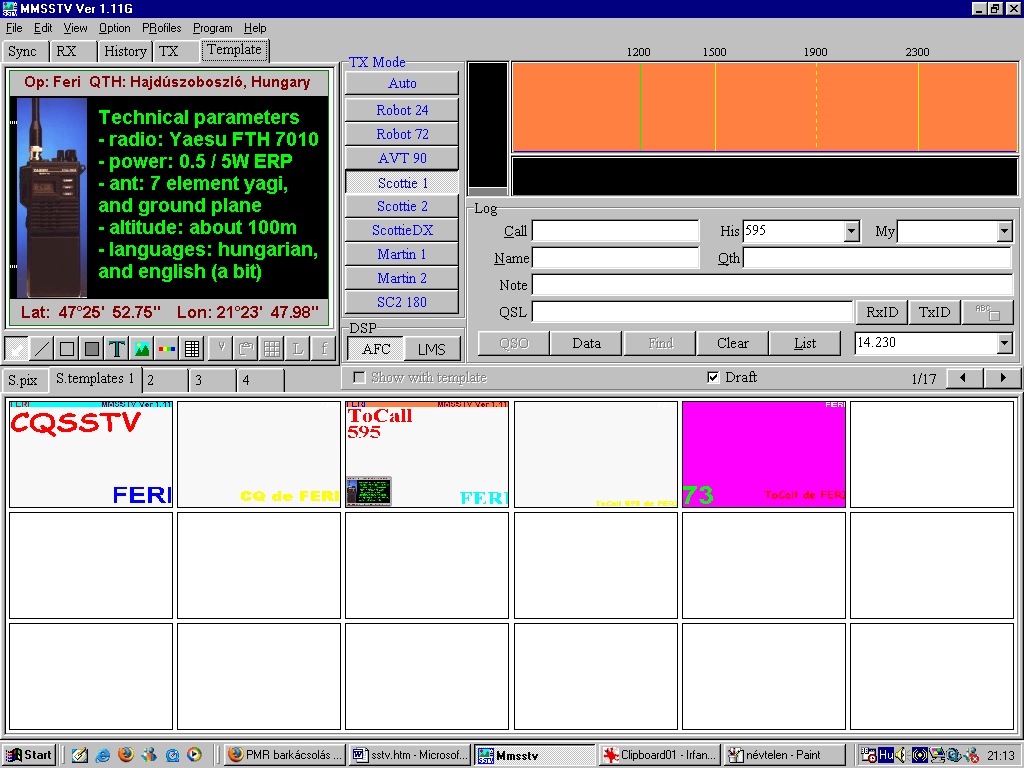
Task: Select the arrow pointer tool
Action: click(17, 349)
